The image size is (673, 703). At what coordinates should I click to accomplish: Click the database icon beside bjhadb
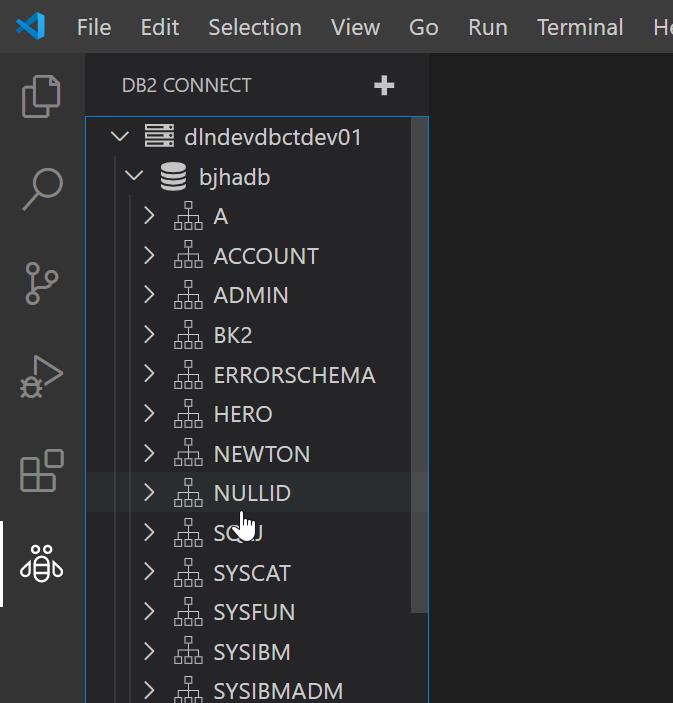(174, 177)
